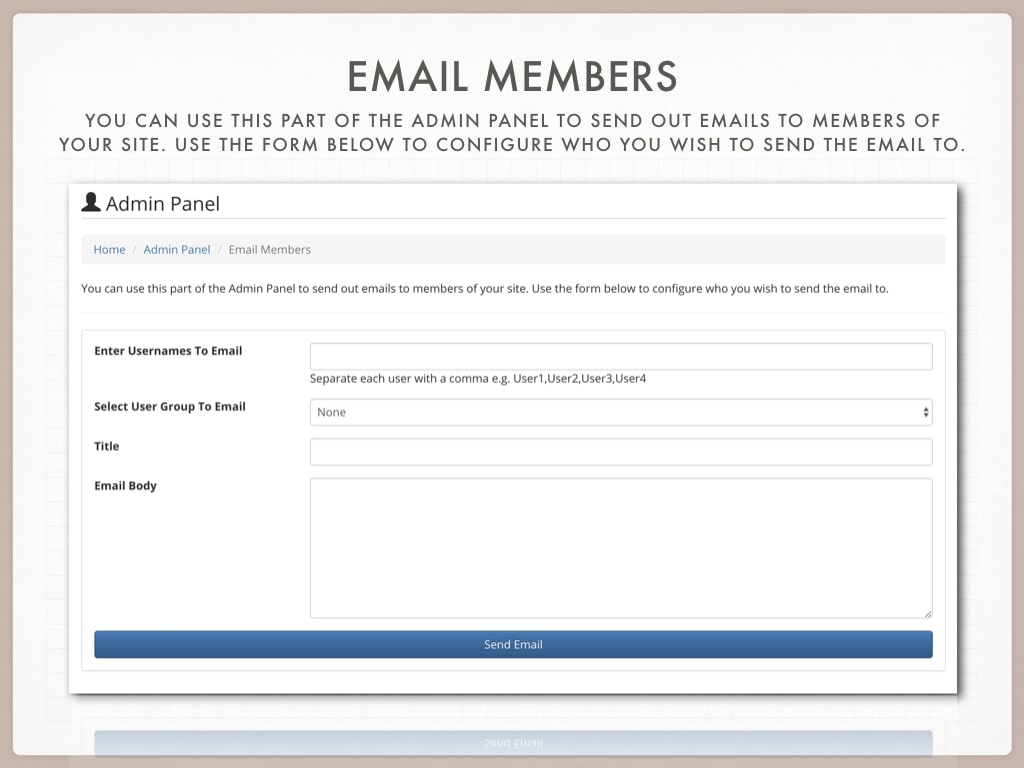1024x768 pixels.
Task: Click the 'Separate each user with a comma' hint
Action: [478, 378]
